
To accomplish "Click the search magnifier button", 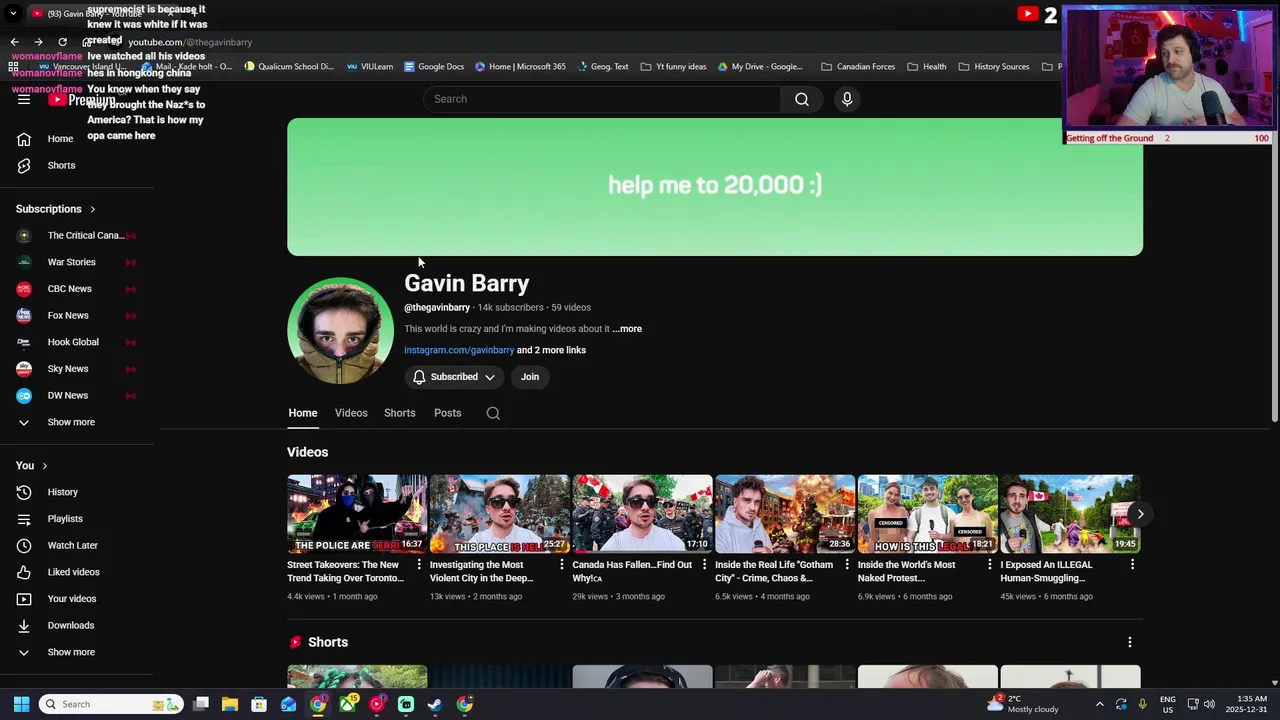I will tap(802, 99).
